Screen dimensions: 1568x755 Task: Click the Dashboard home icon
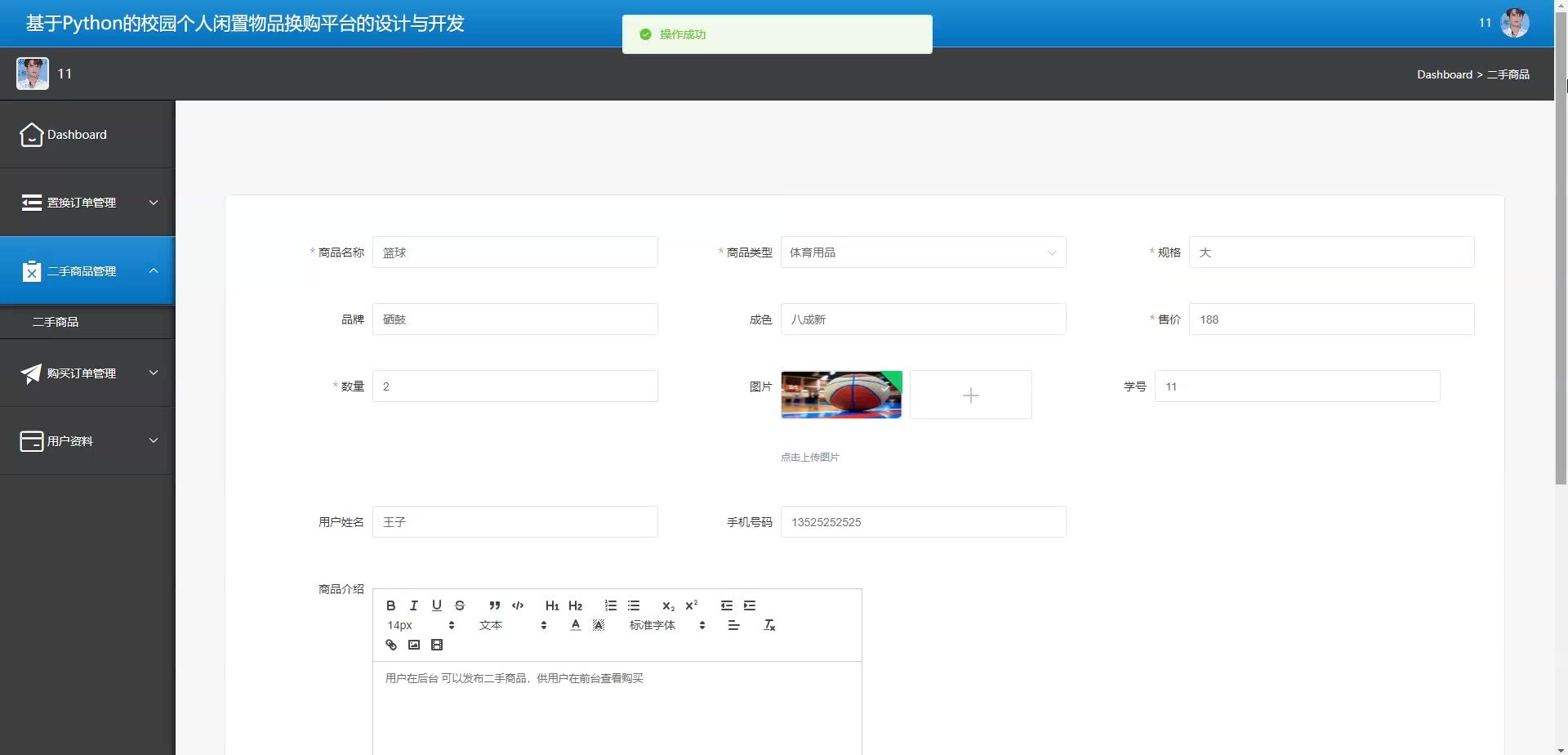tap(31, 135)
